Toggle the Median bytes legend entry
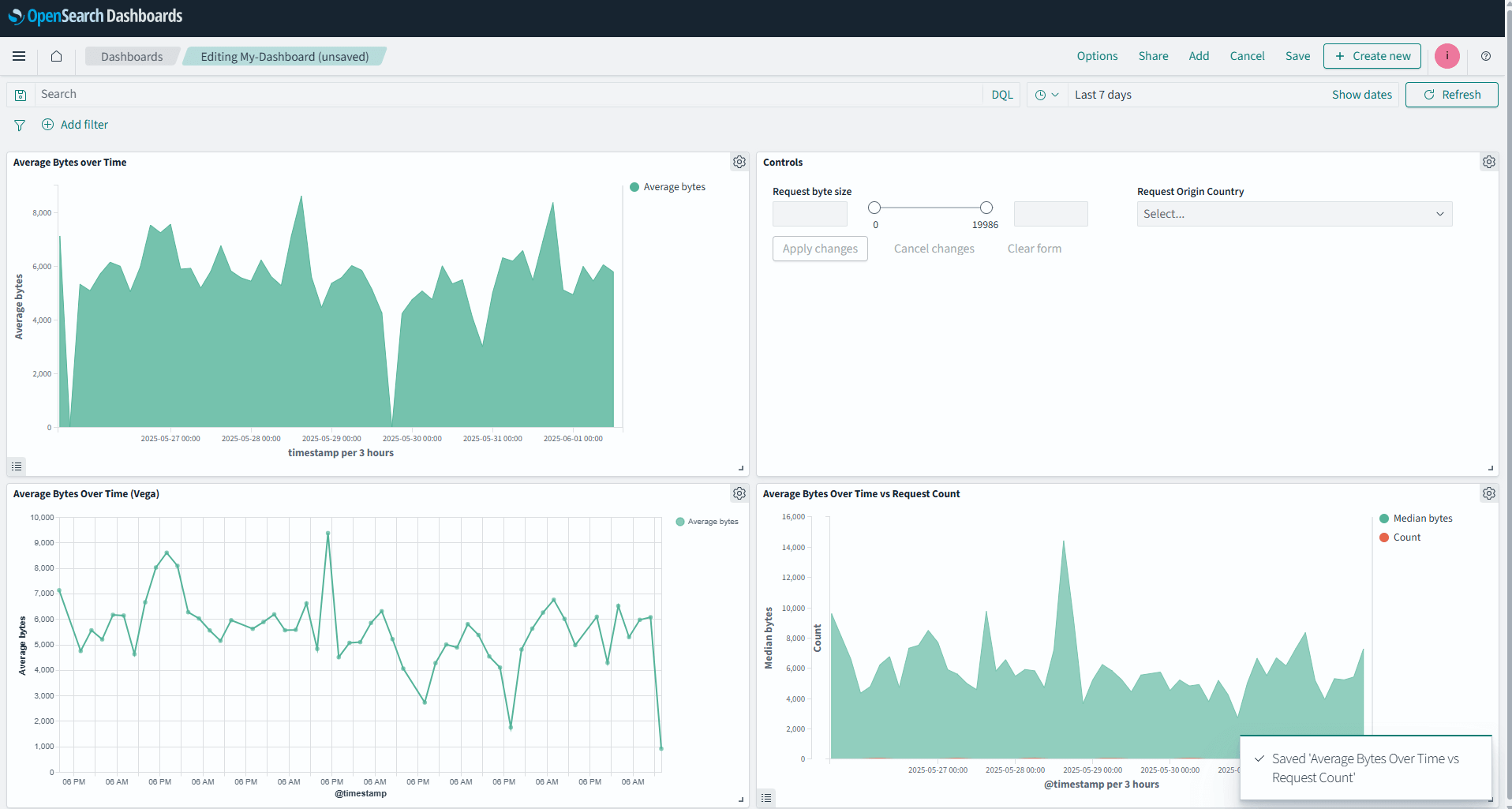The width and height of the screenshot is (1512, 809). (x=1417, y=518)
